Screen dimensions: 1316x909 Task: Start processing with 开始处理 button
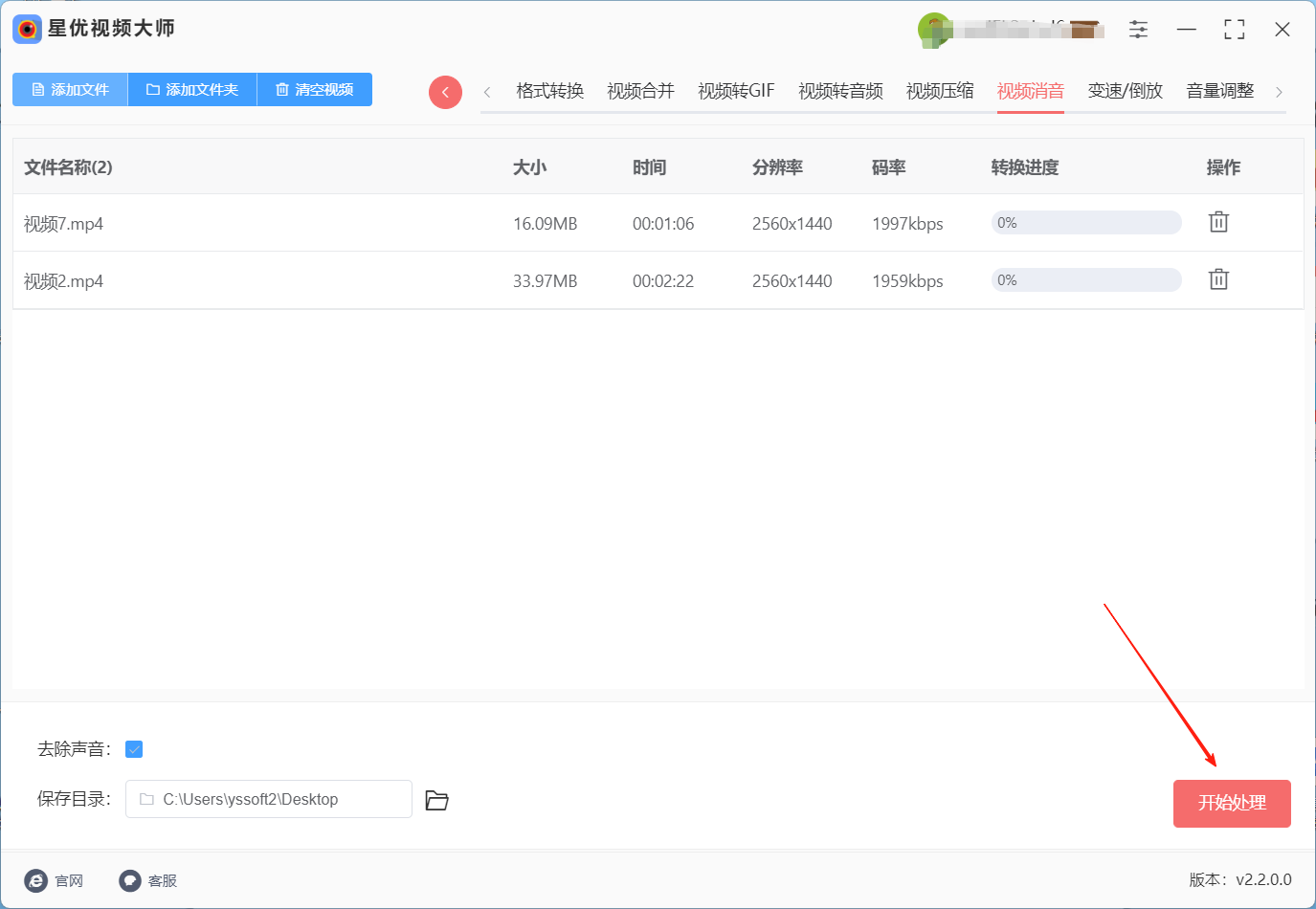tap(1232, 803)
